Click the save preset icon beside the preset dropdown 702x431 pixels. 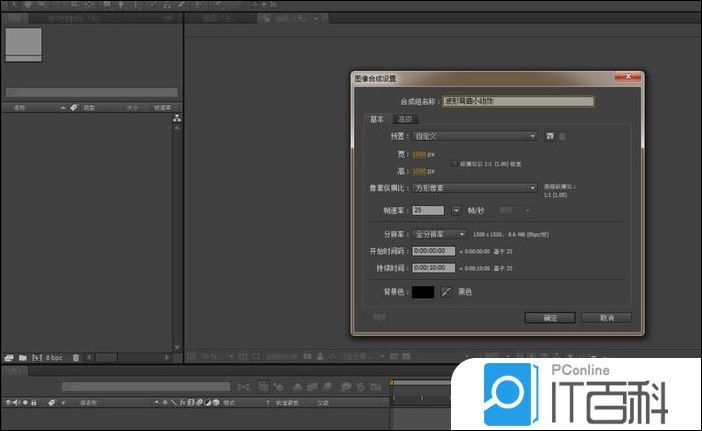point(550,136)
